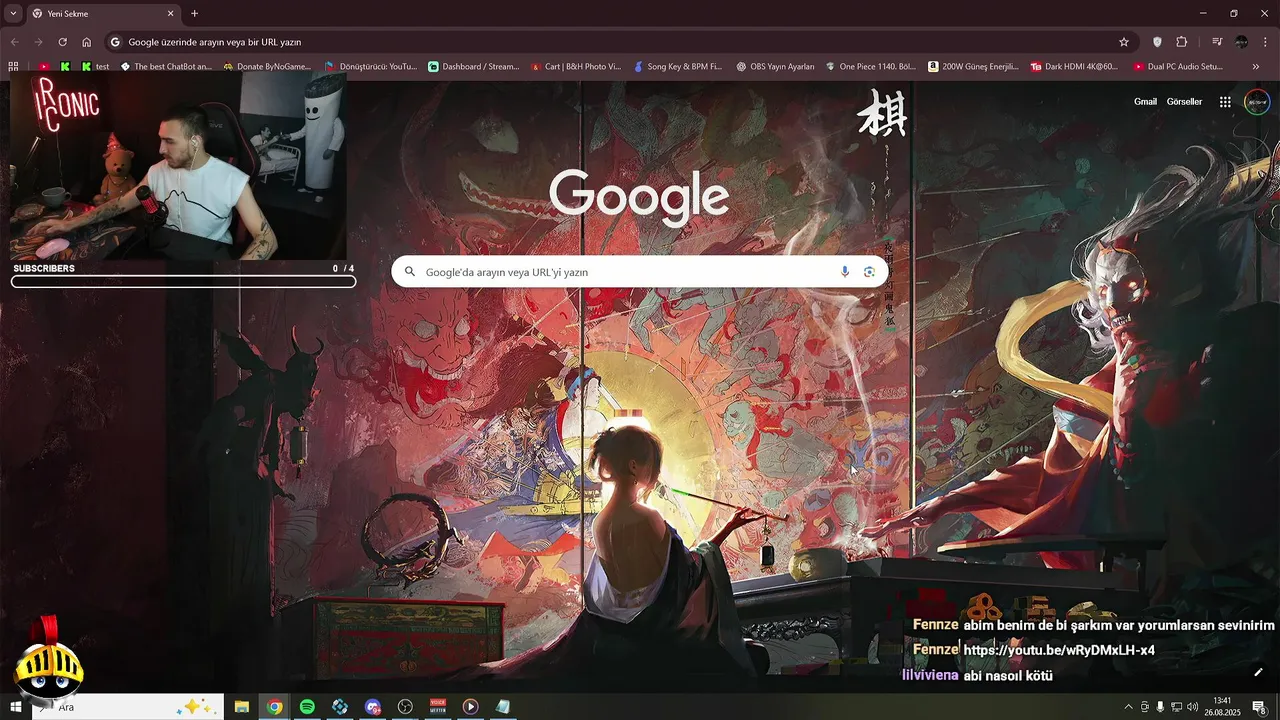Open the Google account avatar
Viewport: 1280px width, 720px height.
(1257, 102)
